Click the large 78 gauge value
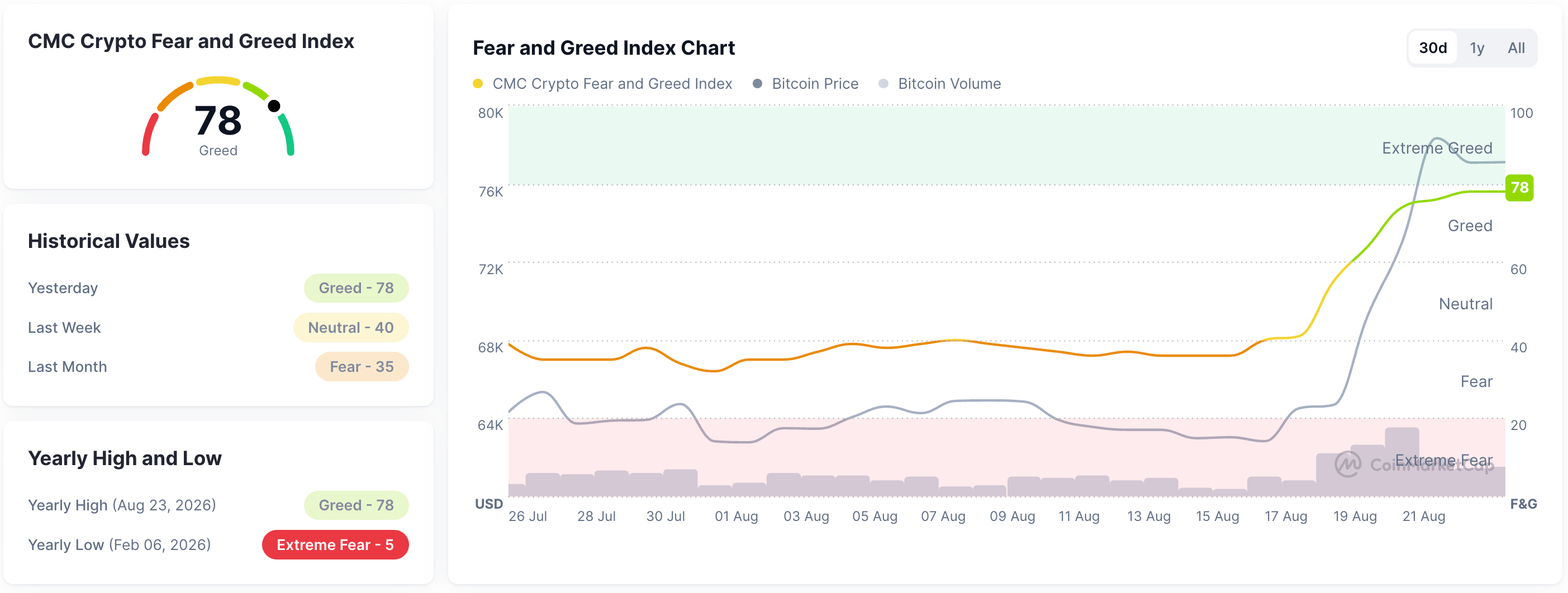This screenshot has height=593, width=1568. [218, 120]
